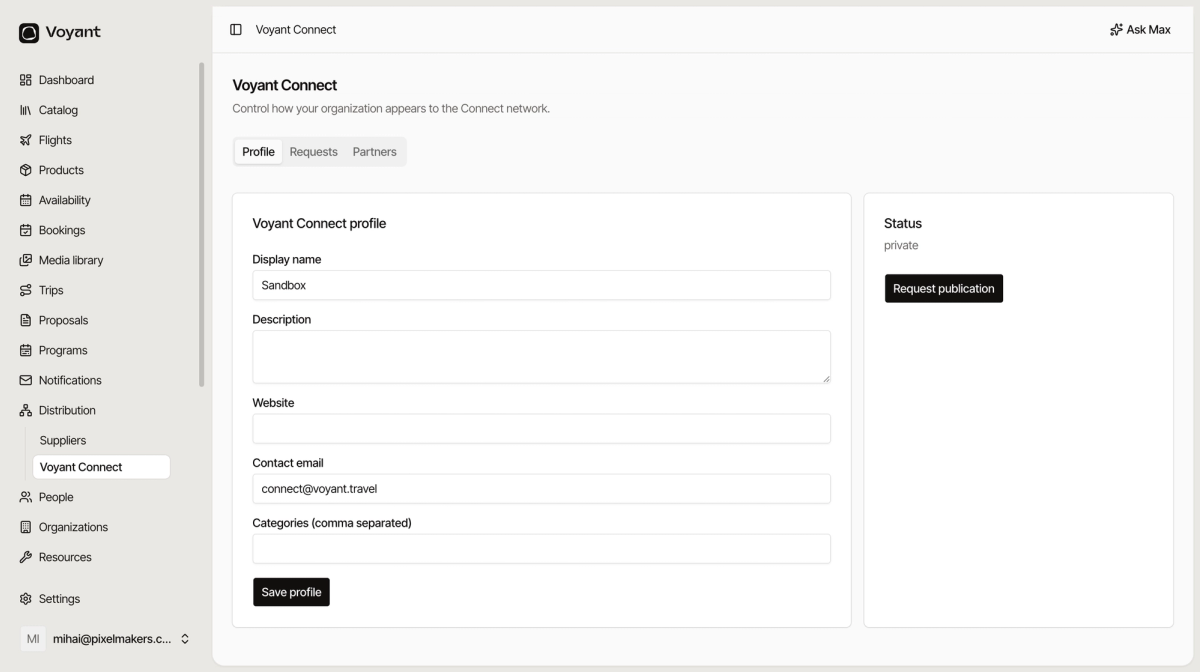Image resolution: width=1200 pixels, height=672 pixels.
Task: Click the Status heading
Action: coord(903,223)
